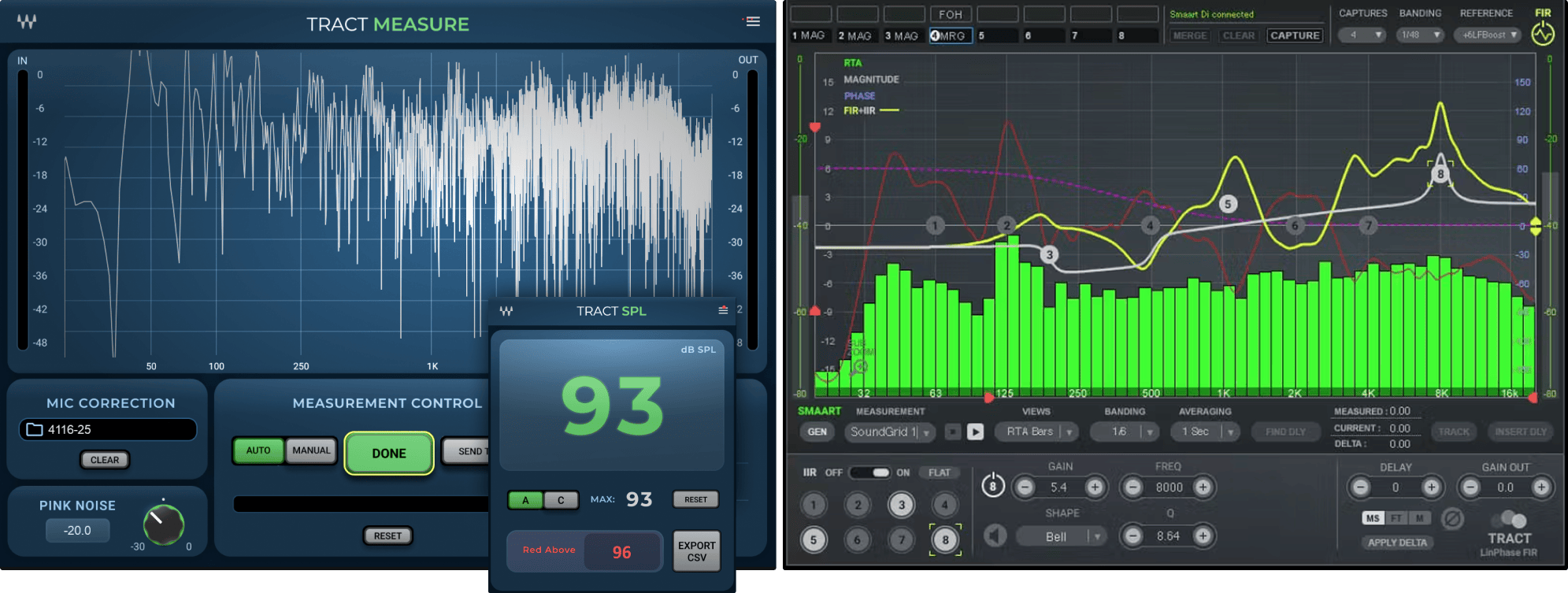Click EQ band 8 node on graph
The width and height of the screenshot is (1568, 593).
point(1440,174)
